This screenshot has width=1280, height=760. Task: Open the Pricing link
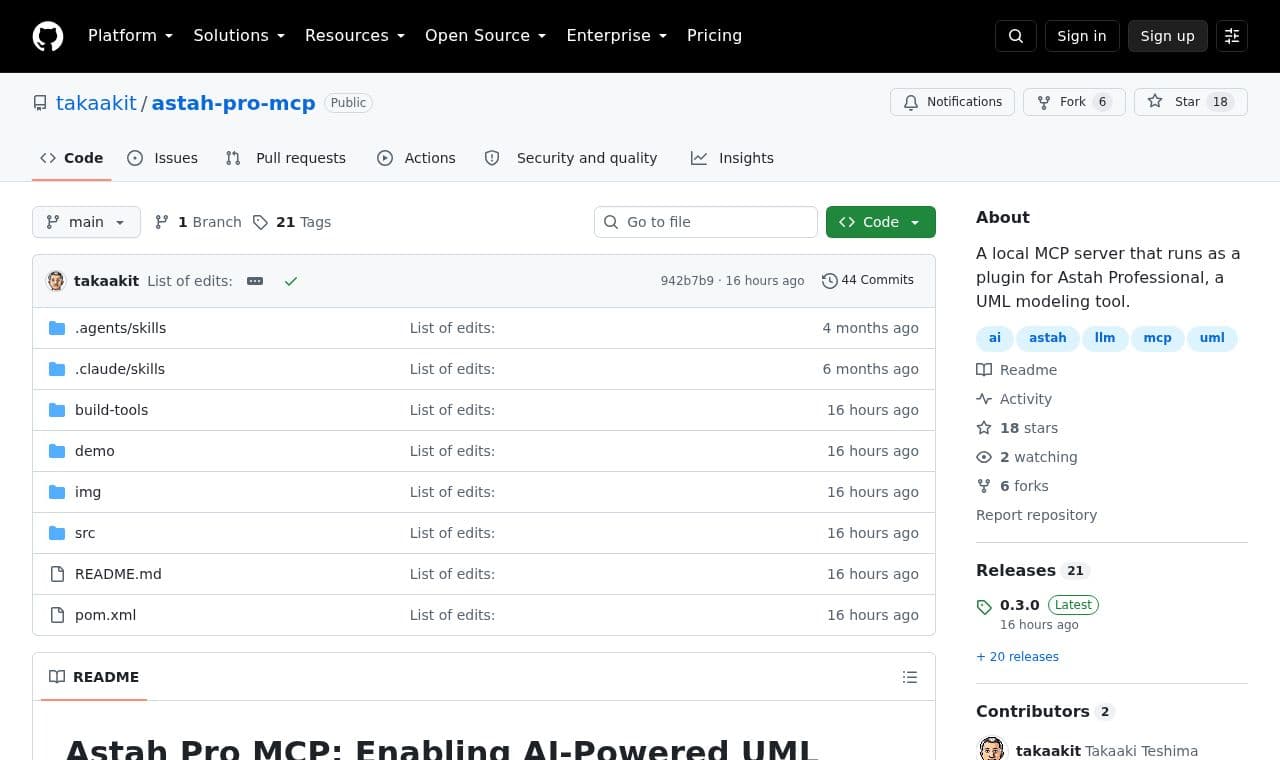pos(714,36)
